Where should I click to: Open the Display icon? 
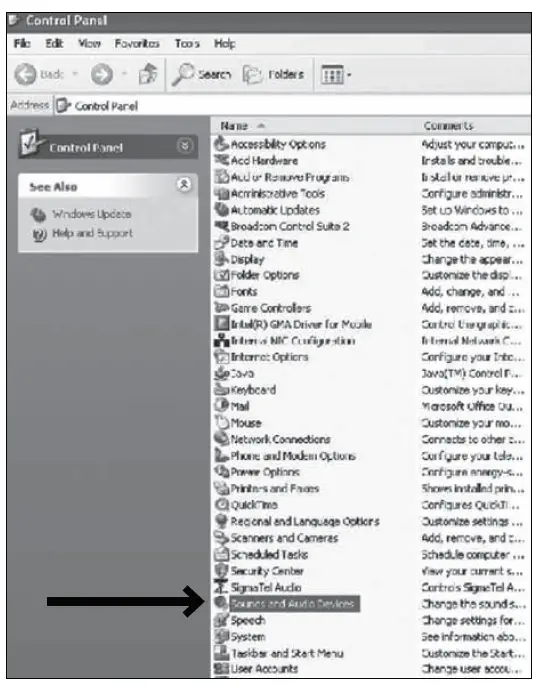point(221,259)
